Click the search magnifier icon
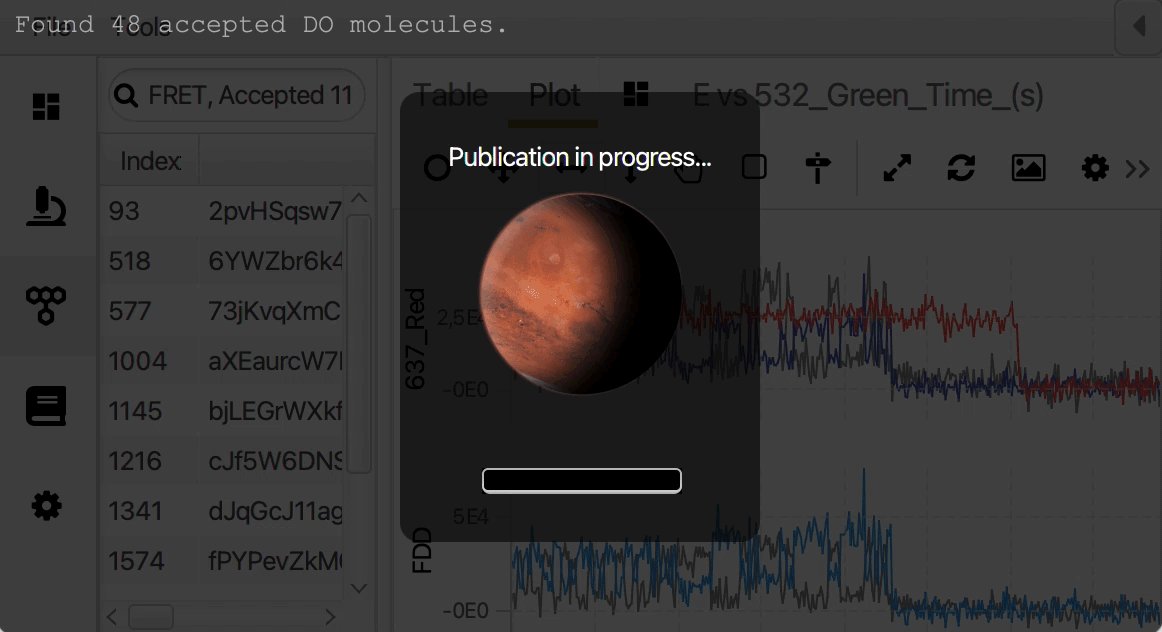Image resolution: width=1162 pixels, height=632 pixels. [x=126, y=96]
